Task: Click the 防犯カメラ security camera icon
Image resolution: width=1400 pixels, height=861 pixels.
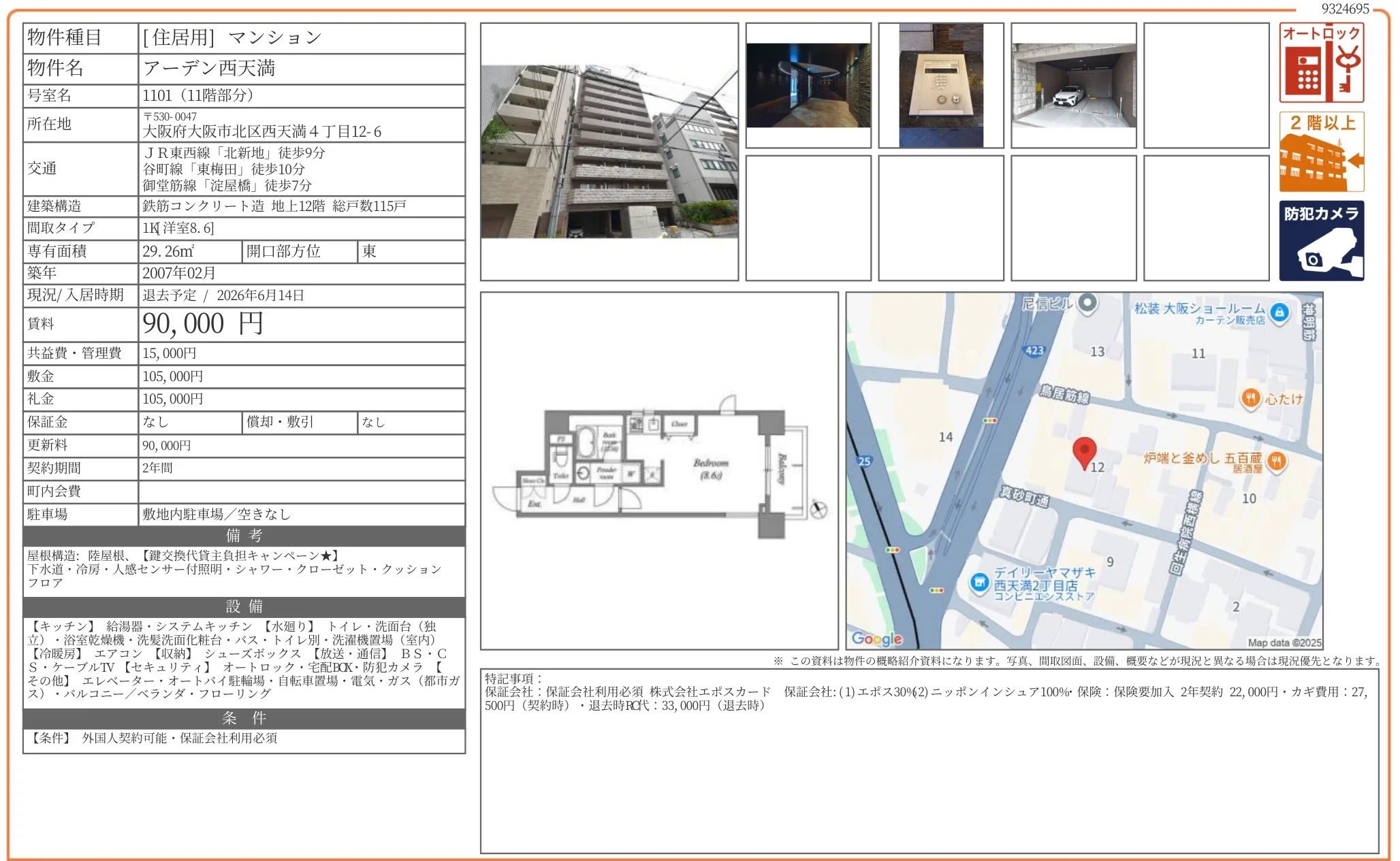Action: point(1320,240)
